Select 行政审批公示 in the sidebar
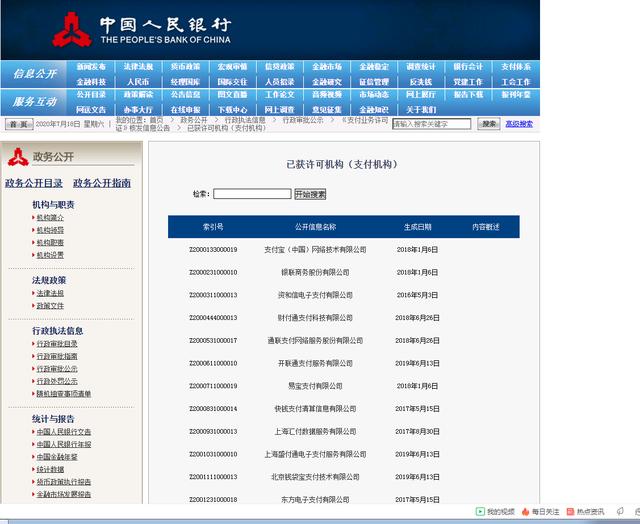Screen dimensions: 640x524 tap(57, 368)
